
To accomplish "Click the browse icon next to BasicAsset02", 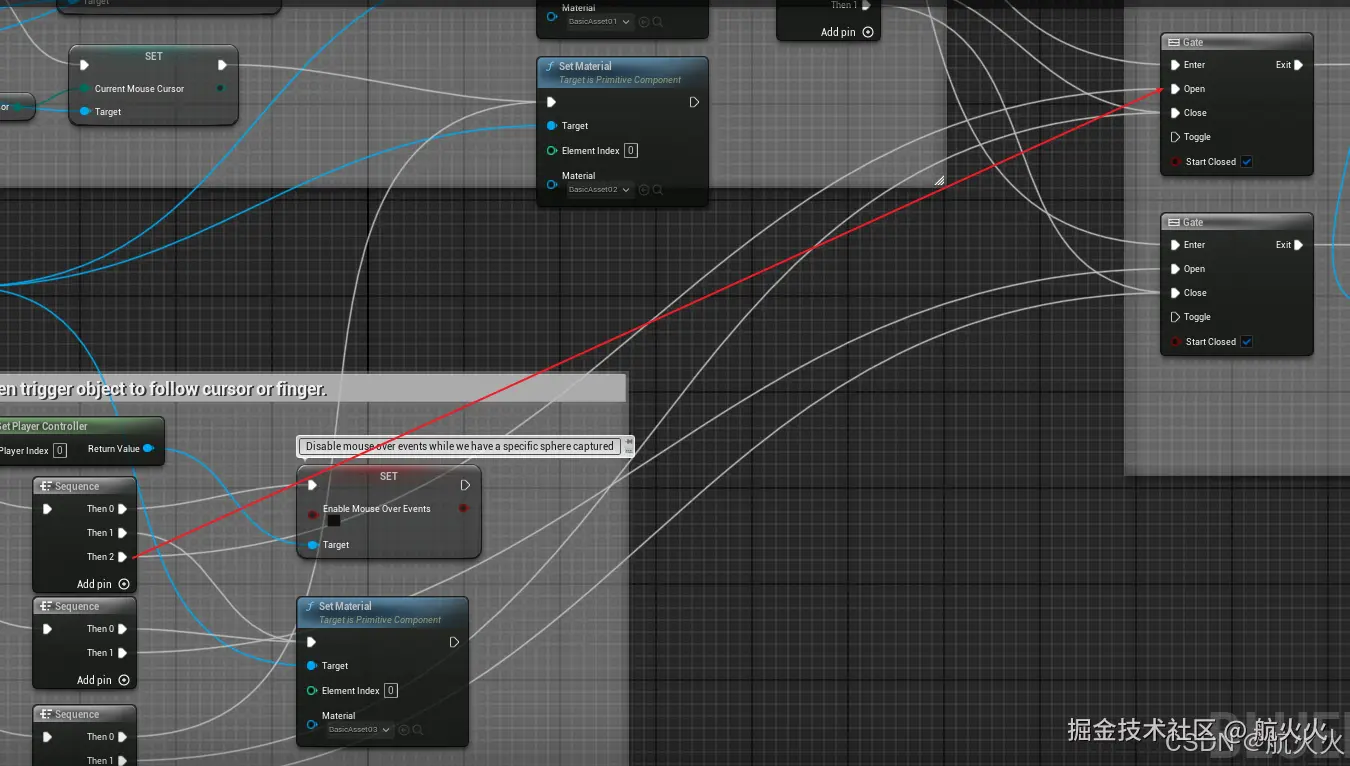I will [x=643, y=190].
